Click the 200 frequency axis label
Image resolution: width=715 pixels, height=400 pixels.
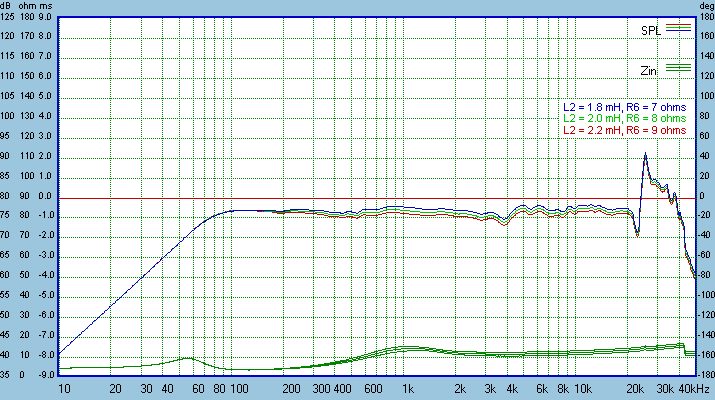click(x=292, y=388)
